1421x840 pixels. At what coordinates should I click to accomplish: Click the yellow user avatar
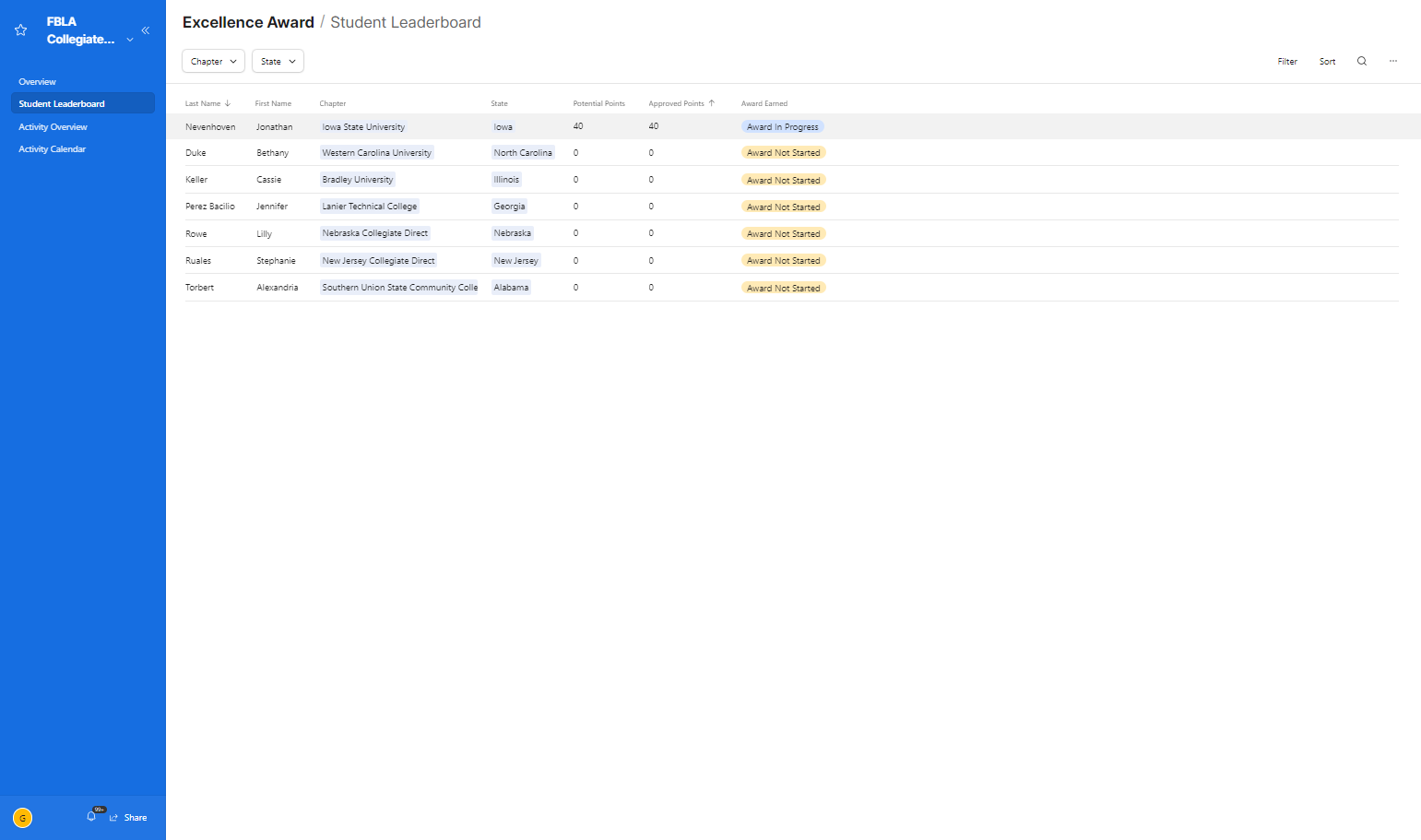[23, 818]
